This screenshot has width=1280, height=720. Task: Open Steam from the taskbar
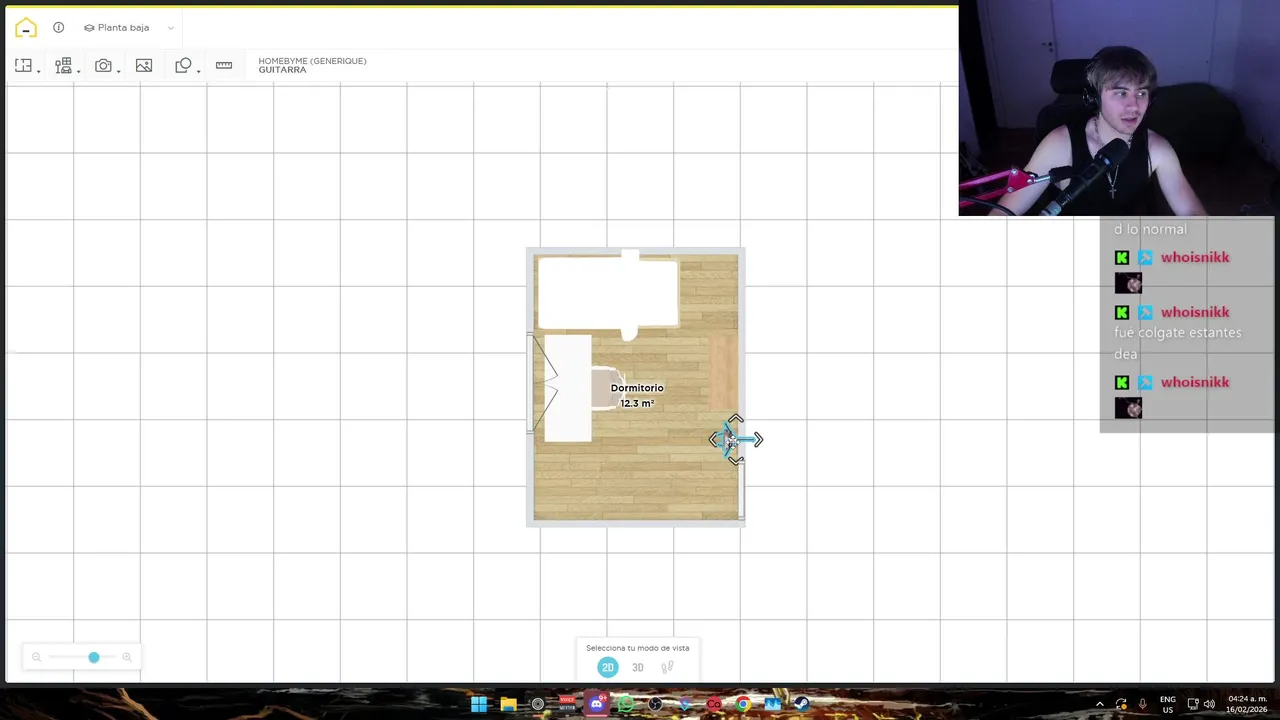point(802,704)
